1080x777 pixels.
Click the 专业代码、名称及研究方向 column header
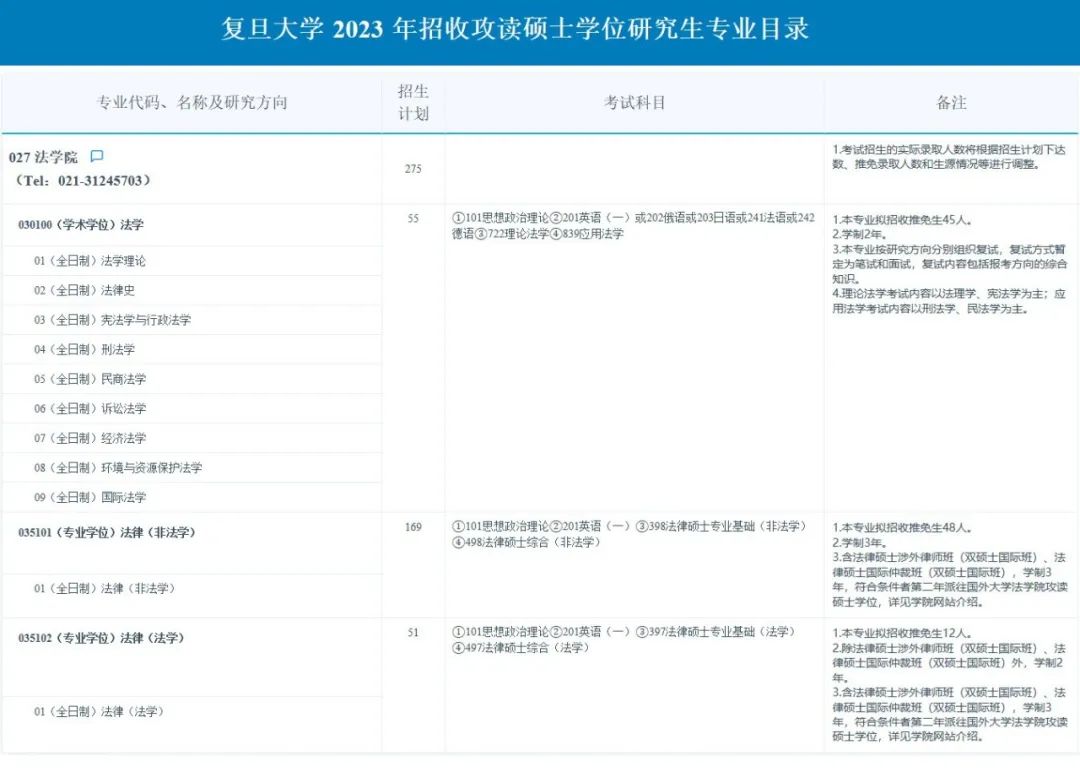click(191, 103)
